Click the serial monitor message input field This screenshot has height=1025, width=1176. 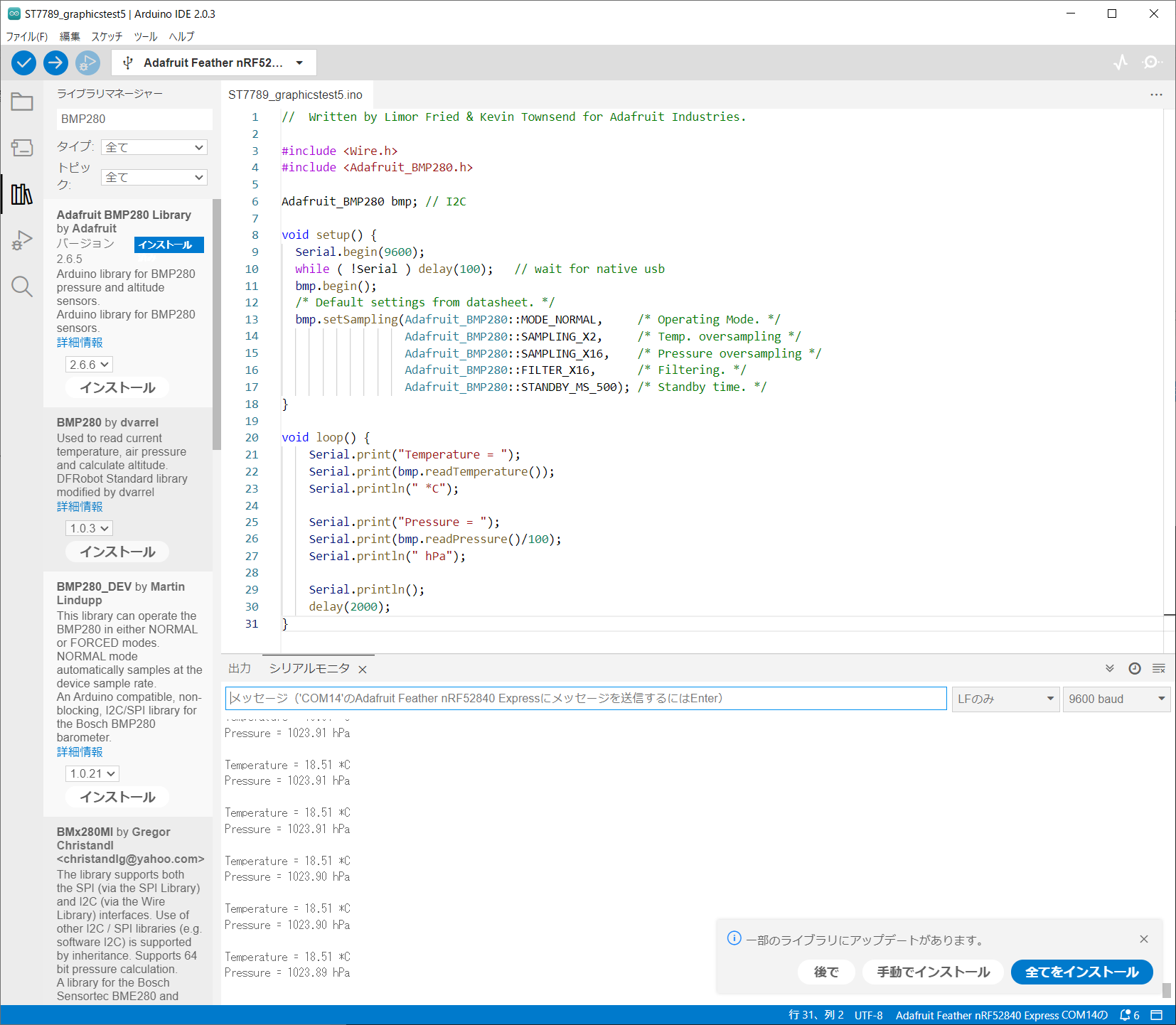pos(586,698)
